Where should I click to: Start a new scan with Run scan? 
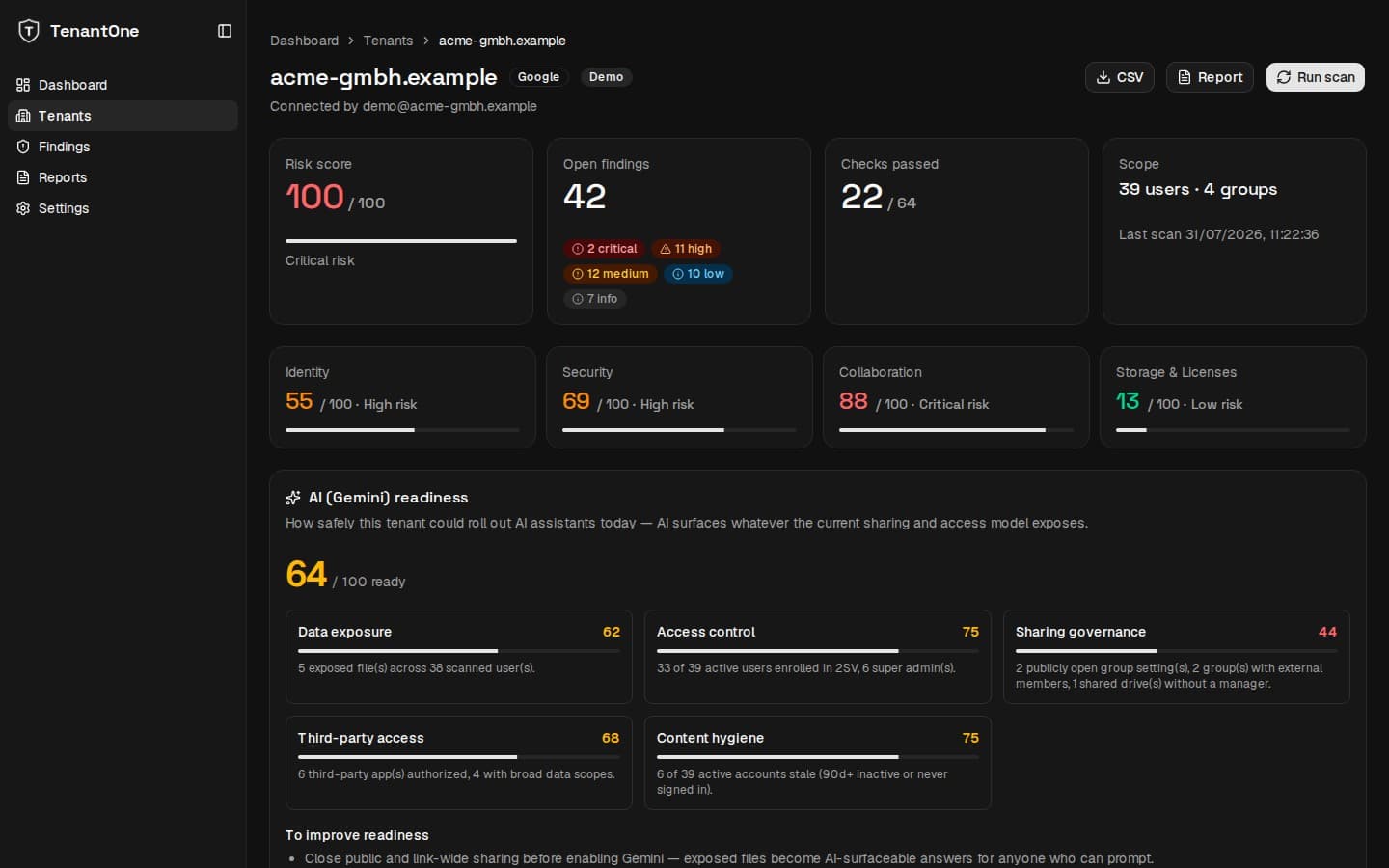1316,77
